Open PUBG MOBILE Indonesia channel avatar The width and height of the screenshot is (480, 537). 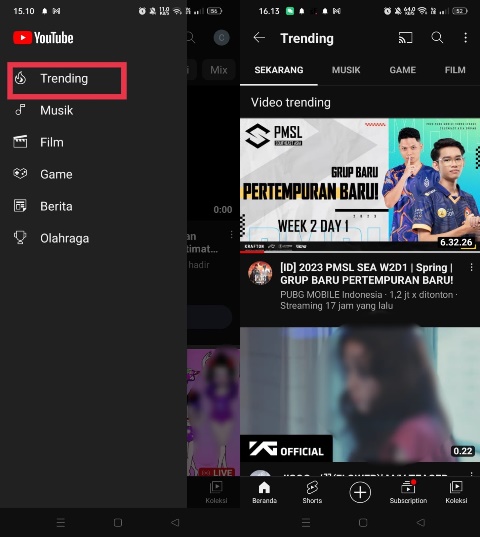tap(260, 273)
